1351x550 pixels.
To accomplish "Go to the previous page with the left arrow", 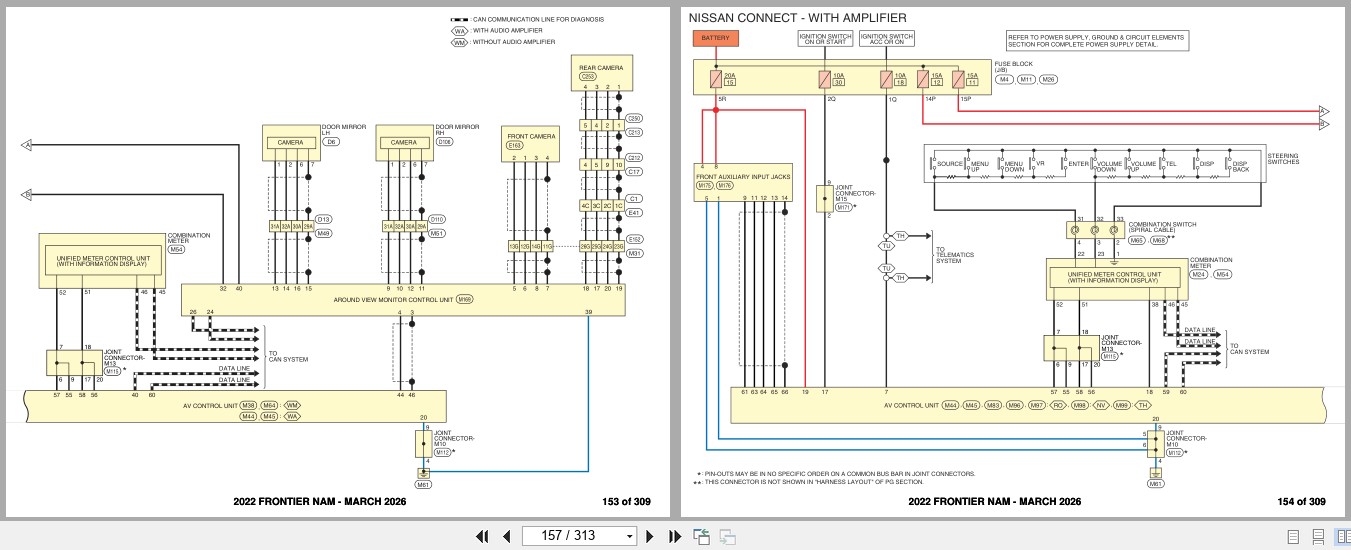I will (506, 536).
